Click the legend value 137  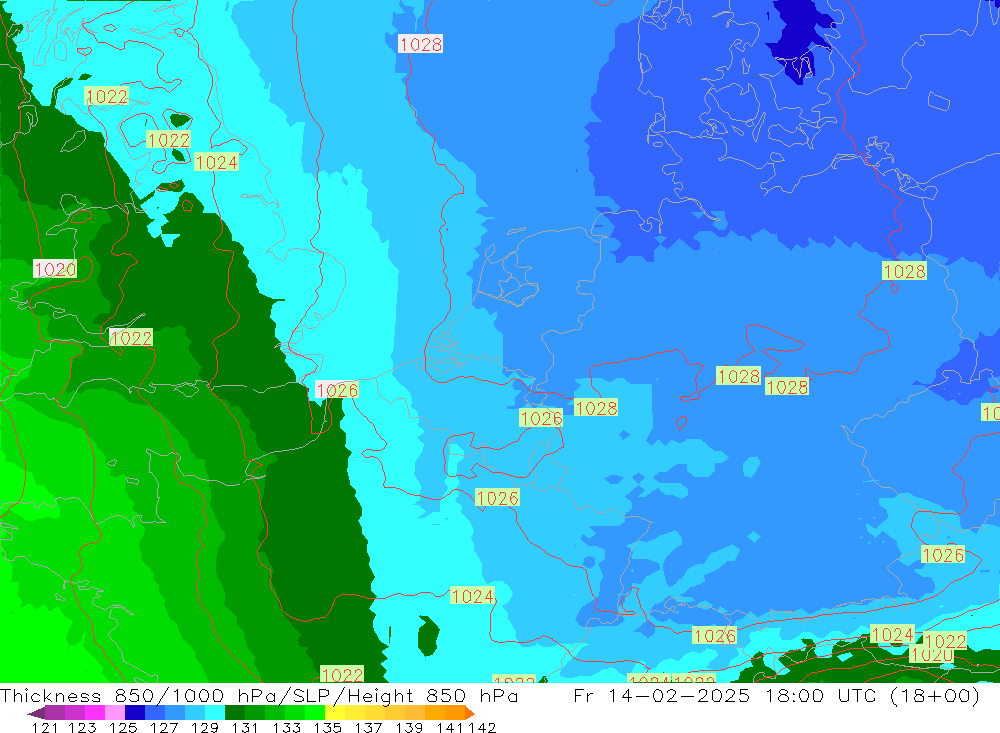click(368, 727)
